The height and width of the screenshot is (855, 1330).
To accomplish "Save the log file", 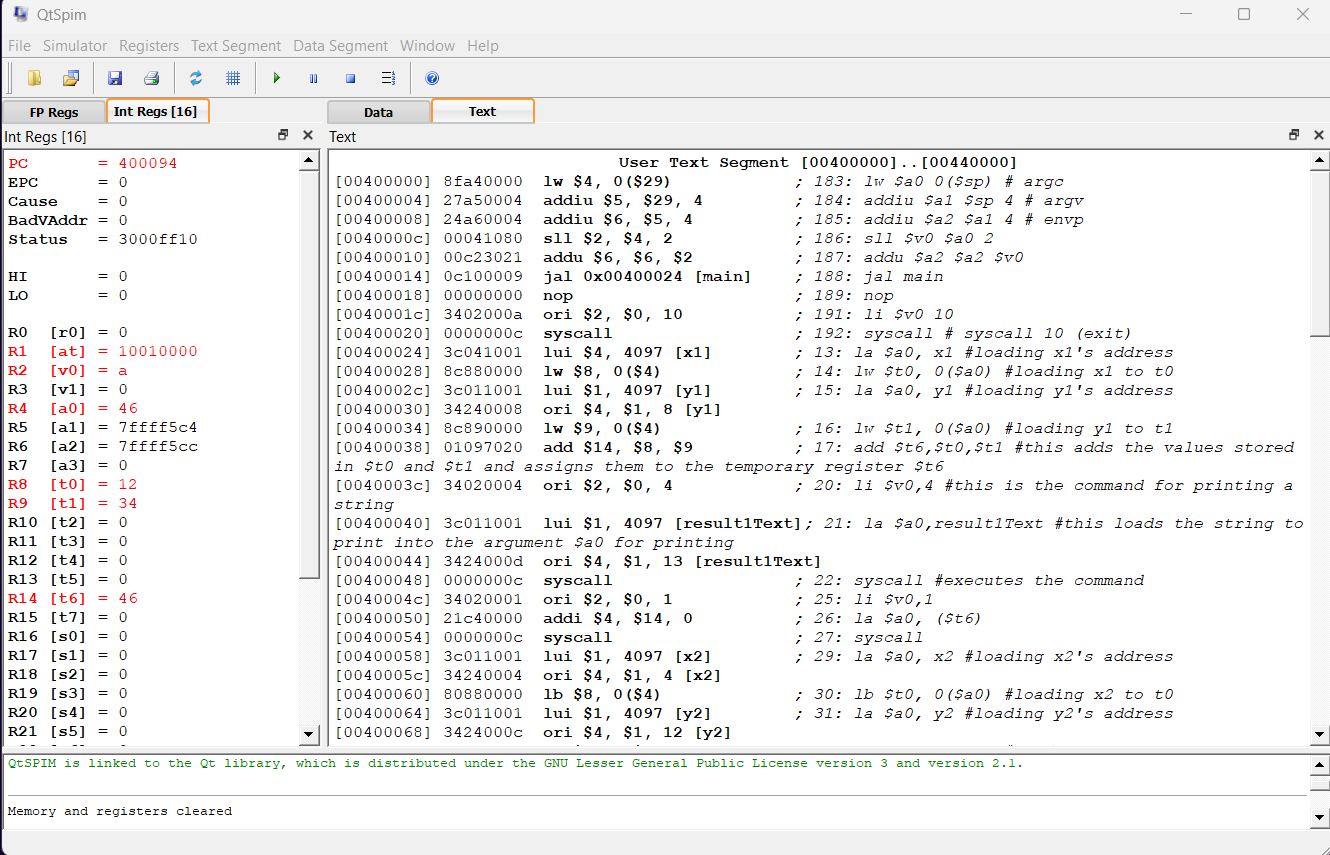I will point(114,77).
